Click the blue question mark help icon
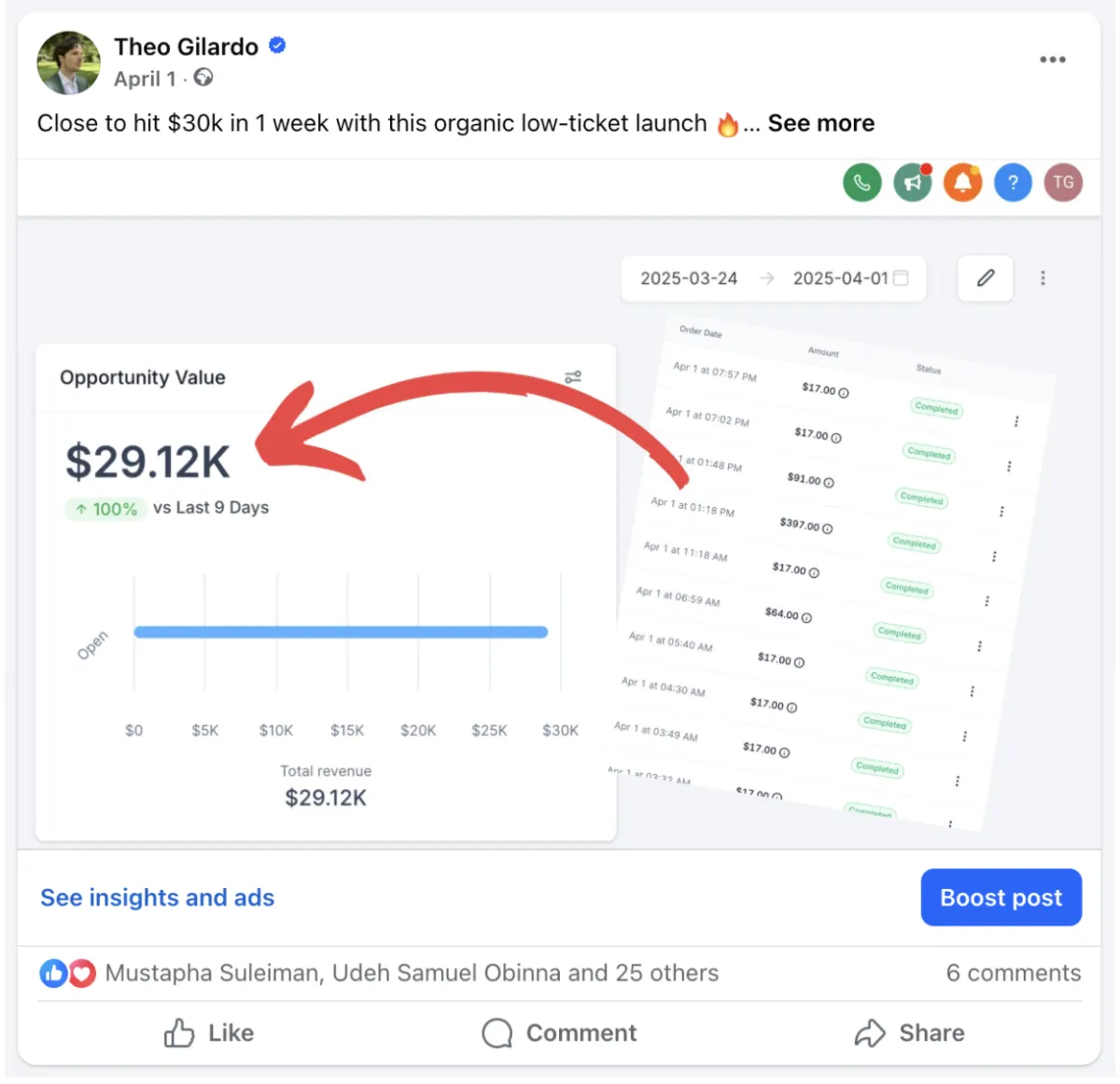The image size is (1120, 1084). coord(1013,182)
